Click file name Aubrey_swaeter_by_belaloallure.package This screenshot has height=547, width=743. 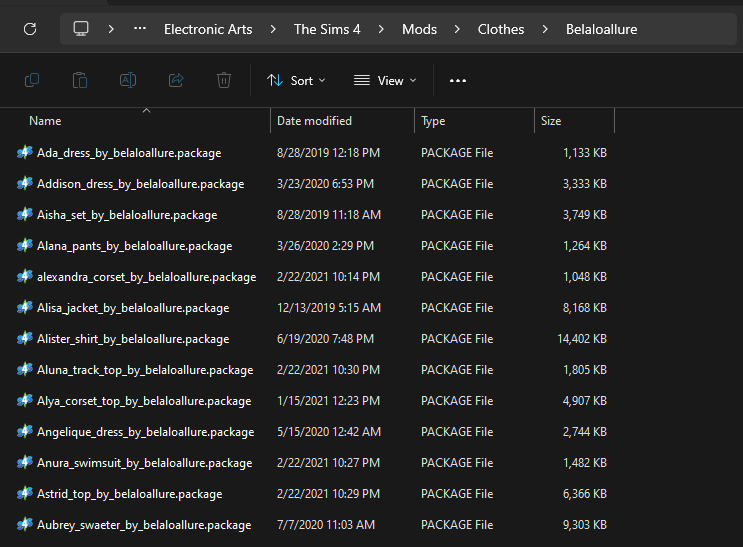click(144, 525)
